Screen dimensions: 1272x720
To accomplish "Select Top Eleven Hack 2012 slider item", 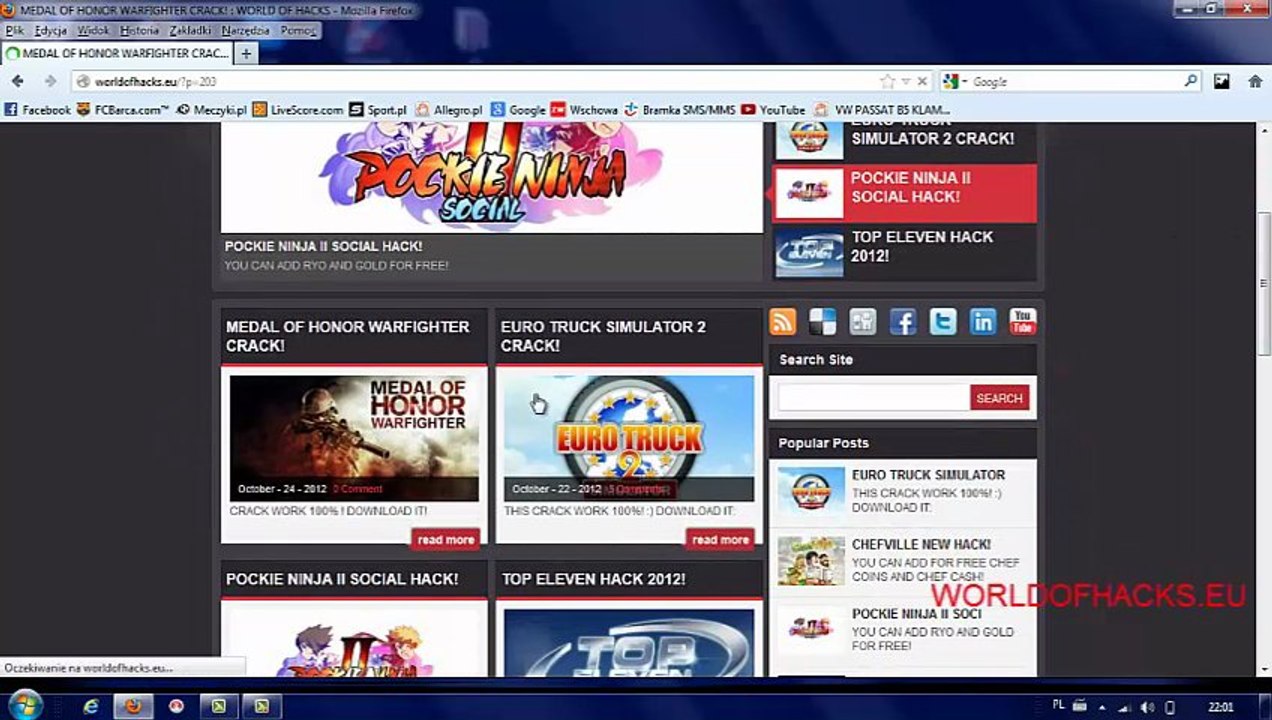I will (x=905, y=252).
